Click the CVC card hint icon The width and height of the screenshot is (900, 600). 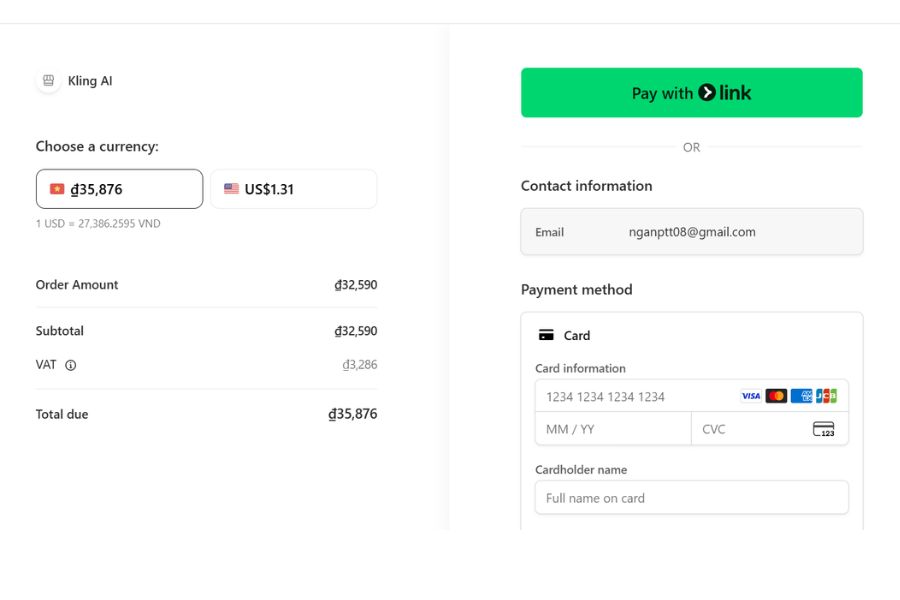point(823,429)
